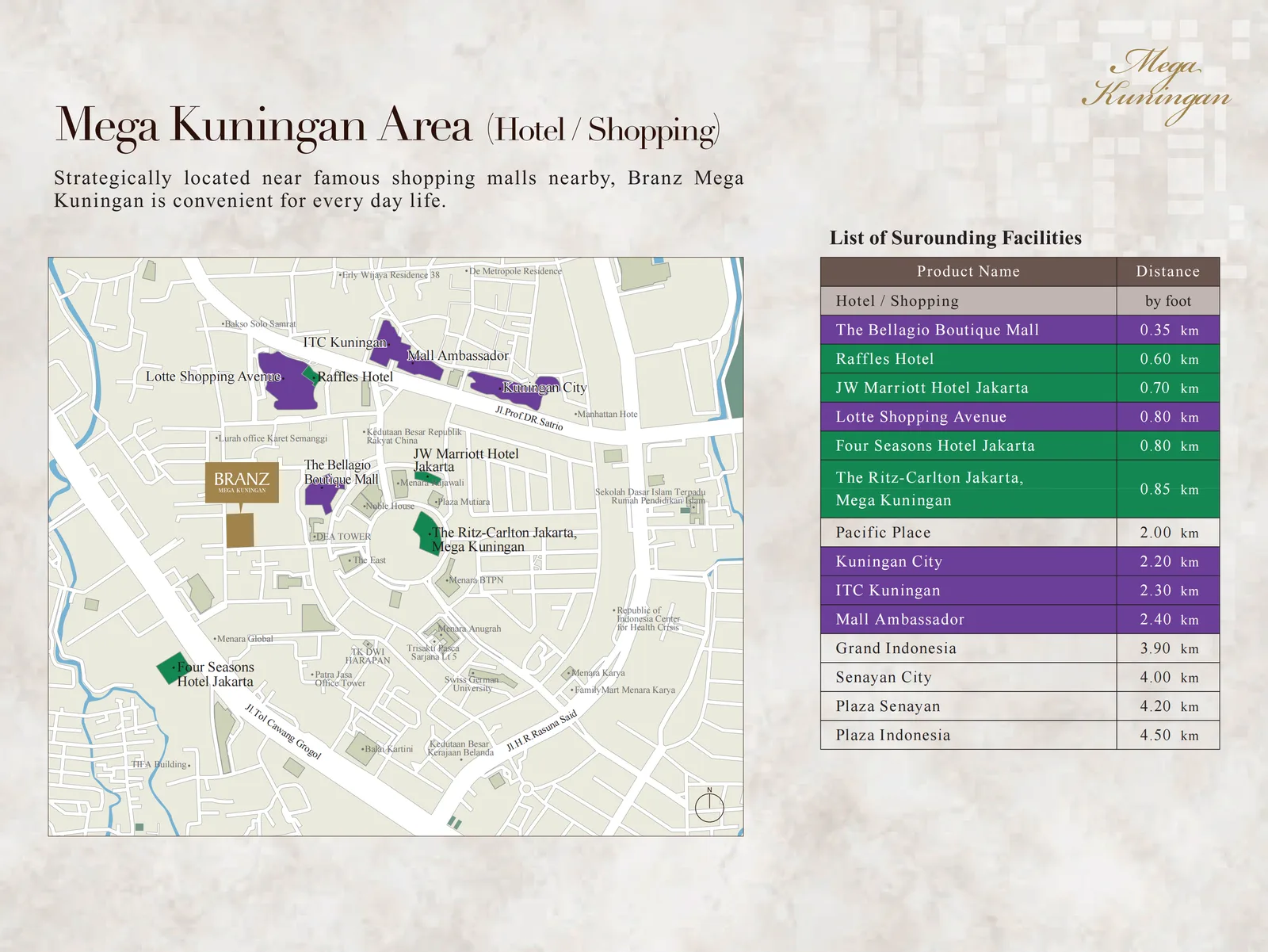The width and height of the screenshot is (1268, 952).
Task: Select 'Four Seasons Hotel Jakarta' table row name
Action: 935,445
